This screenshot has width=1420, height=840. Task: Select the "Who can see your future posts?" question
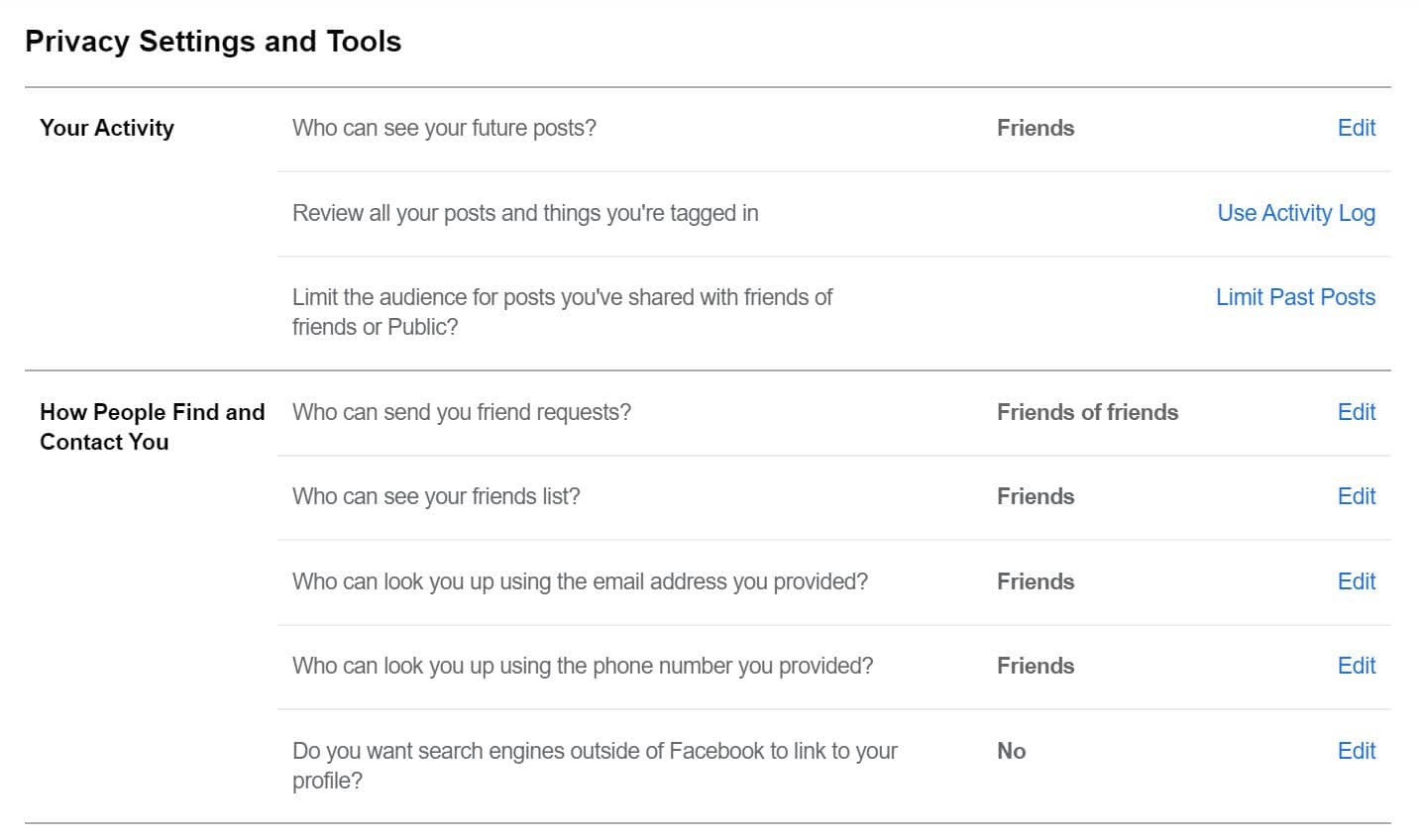pos(444,128)
